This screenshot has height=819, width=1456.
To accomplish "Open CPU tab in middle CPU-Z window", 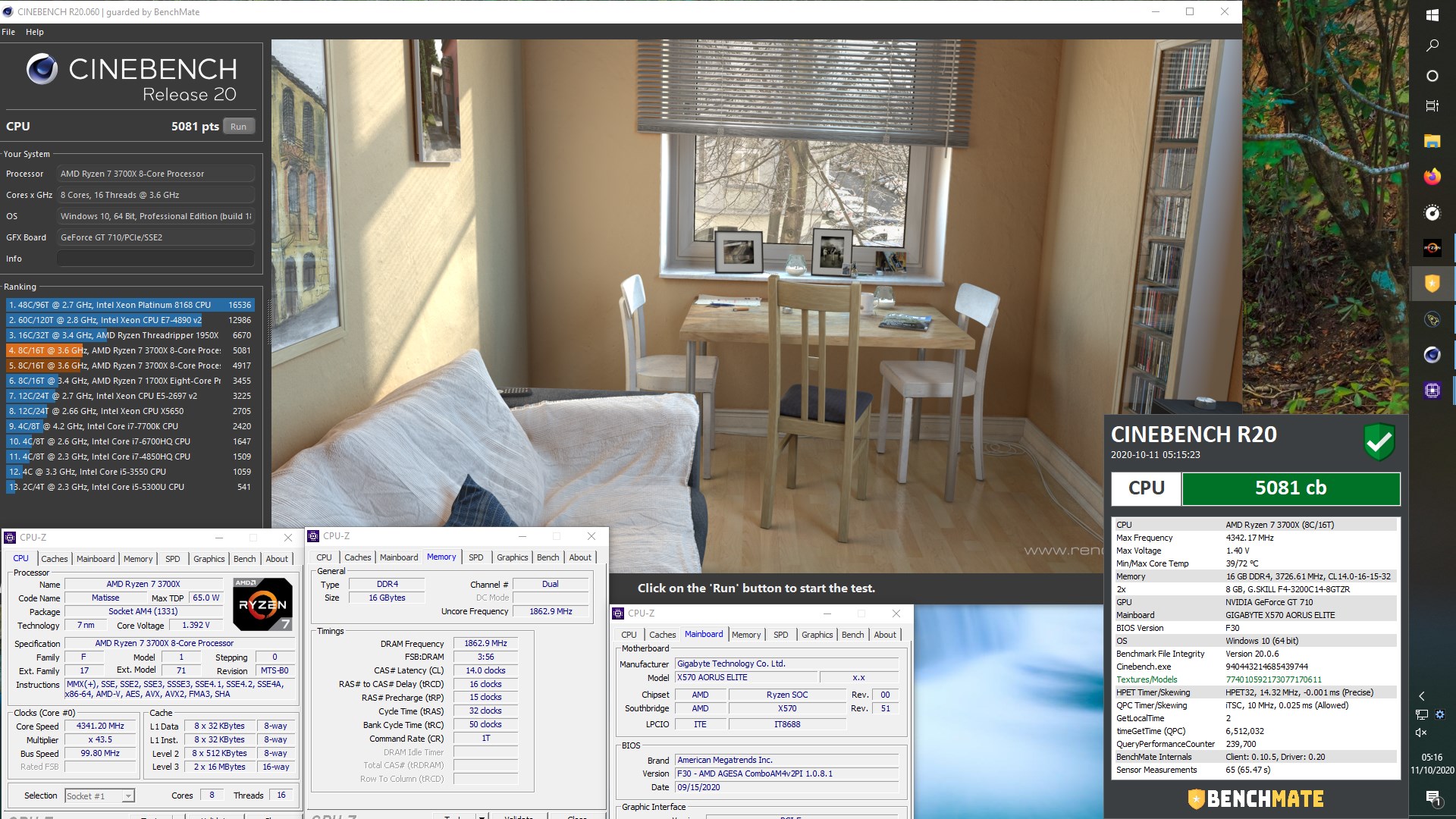I will (x=325, y=557).
